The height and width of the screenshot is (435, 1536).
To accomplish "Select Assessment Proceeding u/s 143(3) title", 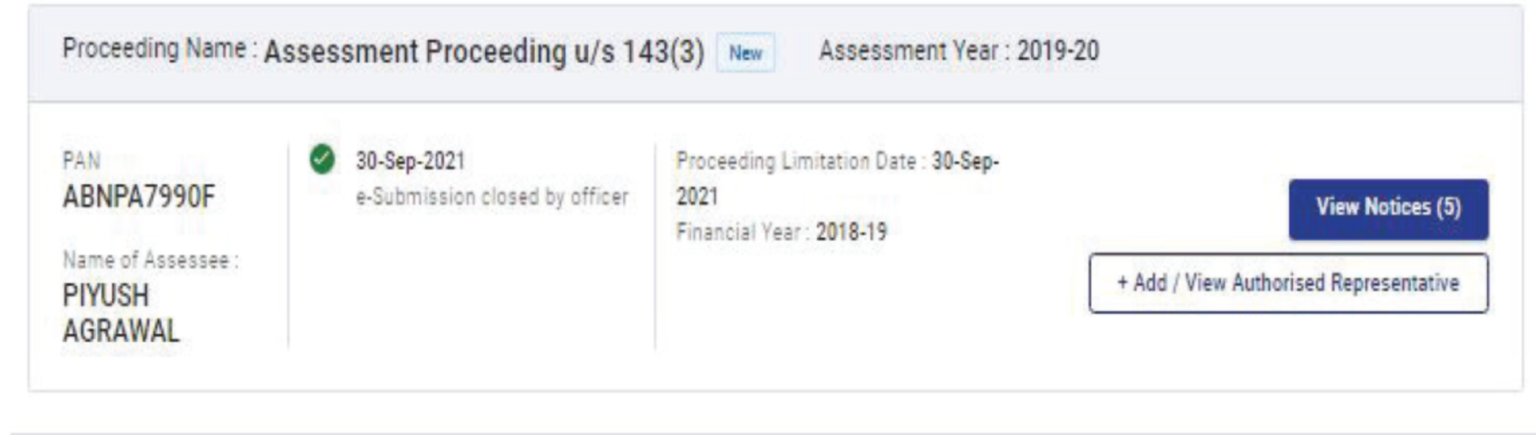I will click(484, 53).
